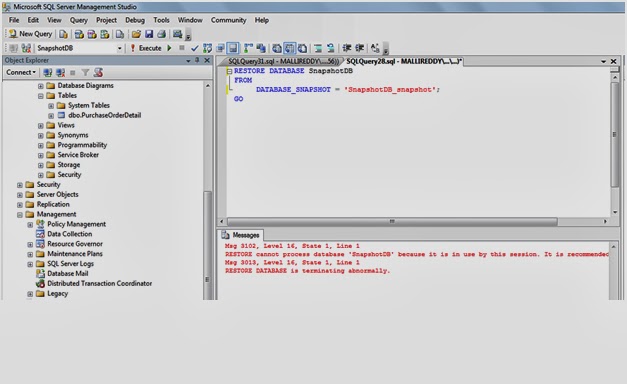The image size is (627, 384).
Task: Click the Query Options icon
Action: click(220, 48)
